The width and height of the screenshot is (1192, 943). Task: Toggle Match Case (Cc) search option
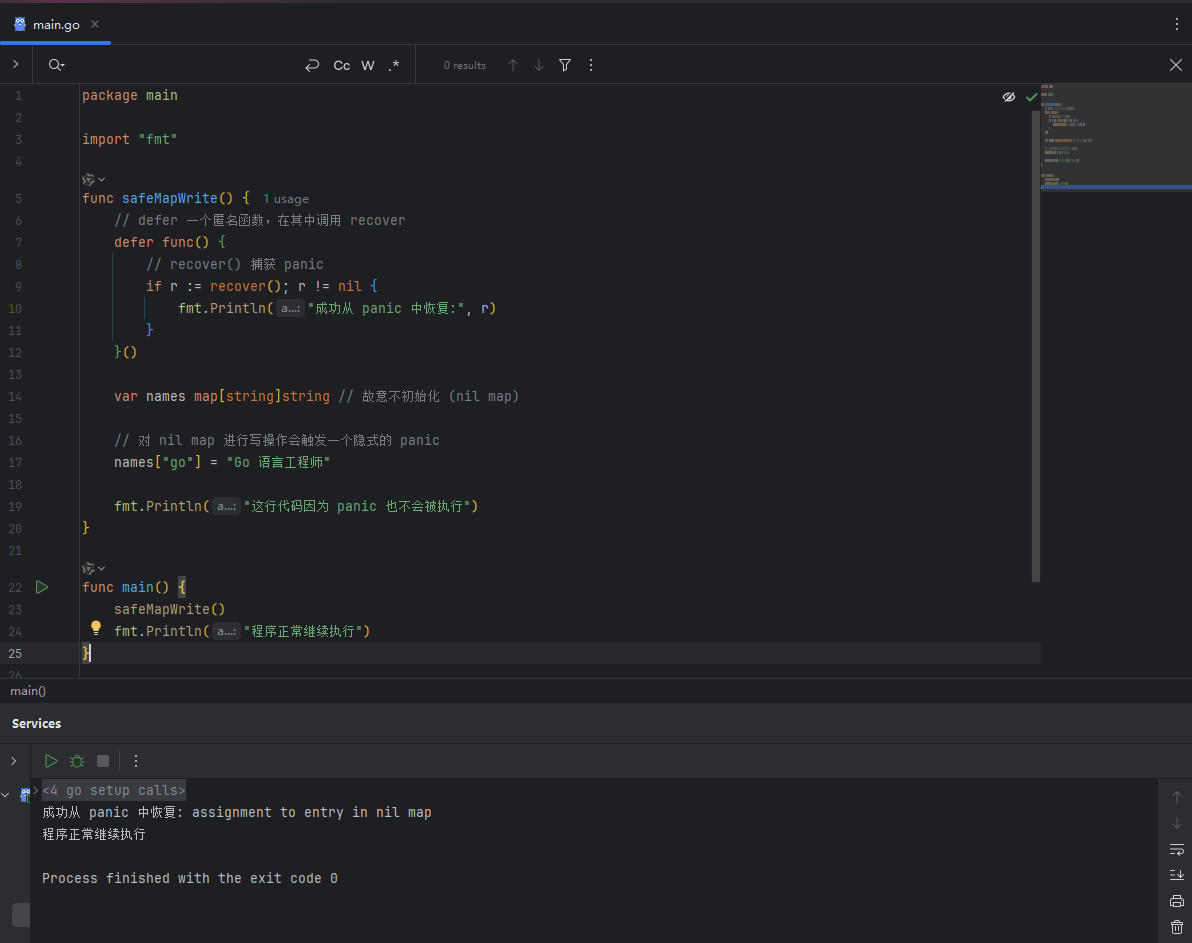point(342,65)
